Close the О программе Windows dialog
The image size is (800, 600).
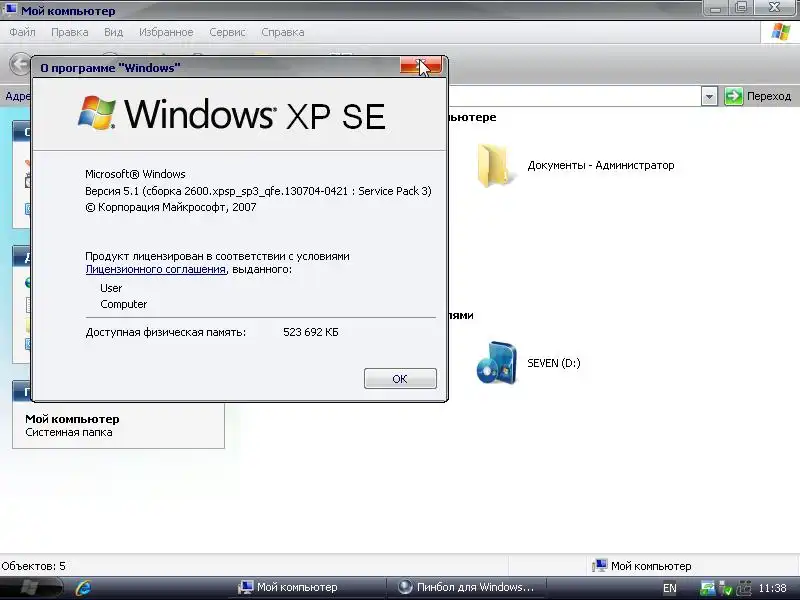pyautogui.click(x=421, y=65)
